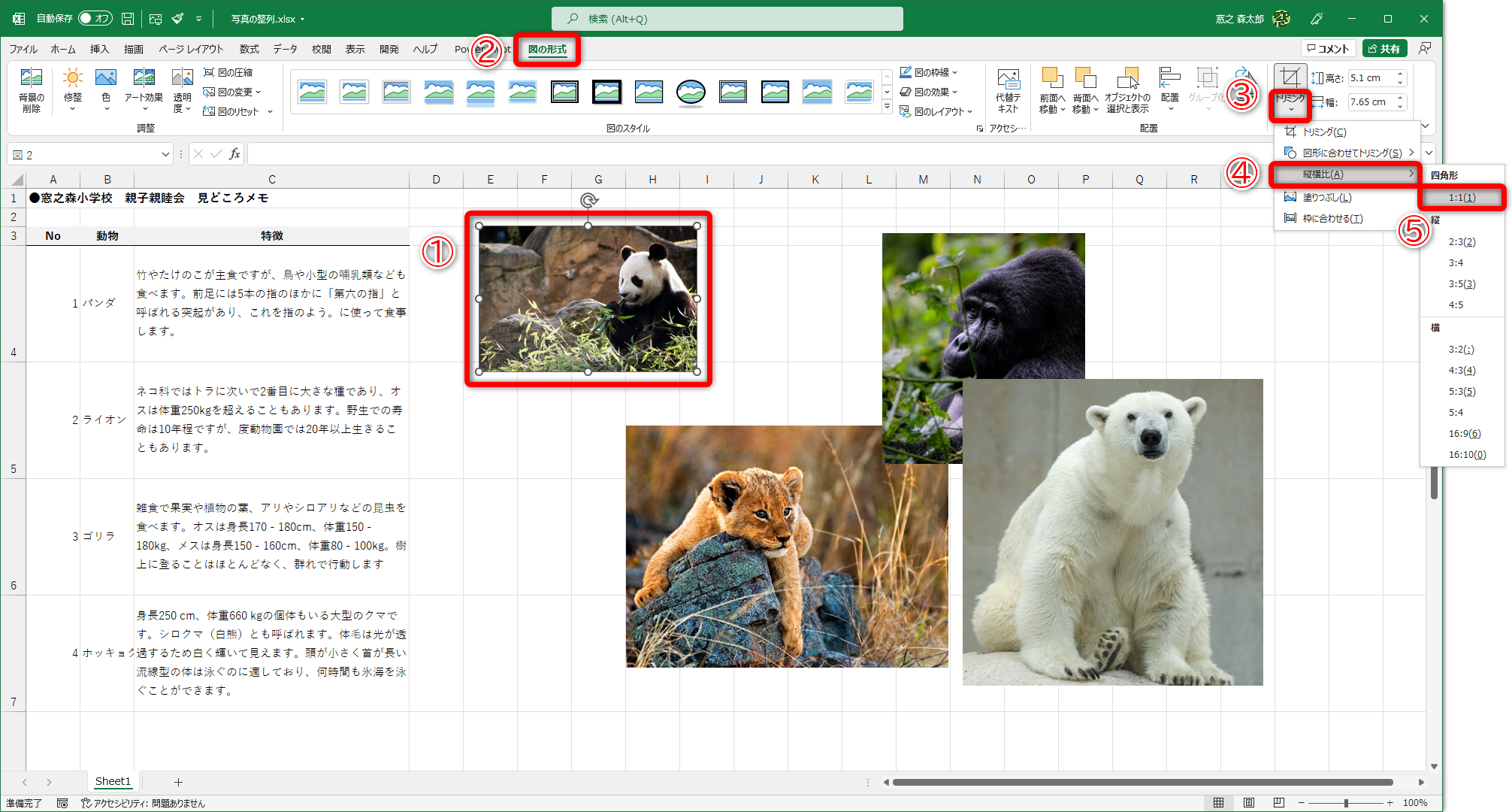The height and width of the screenshot is (812, 1512).
Task: Open the 名前ボックス dropdown showing 図 2
Action: [x=165, y=153]
